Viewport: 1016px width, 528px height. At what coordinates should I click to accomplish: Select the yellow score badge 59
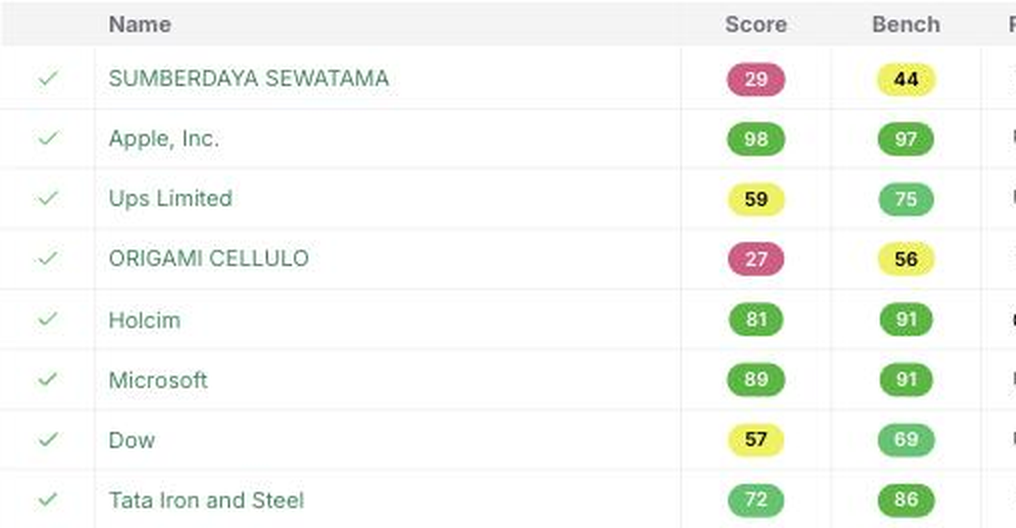pyautogui.click(x=756, y=199)
